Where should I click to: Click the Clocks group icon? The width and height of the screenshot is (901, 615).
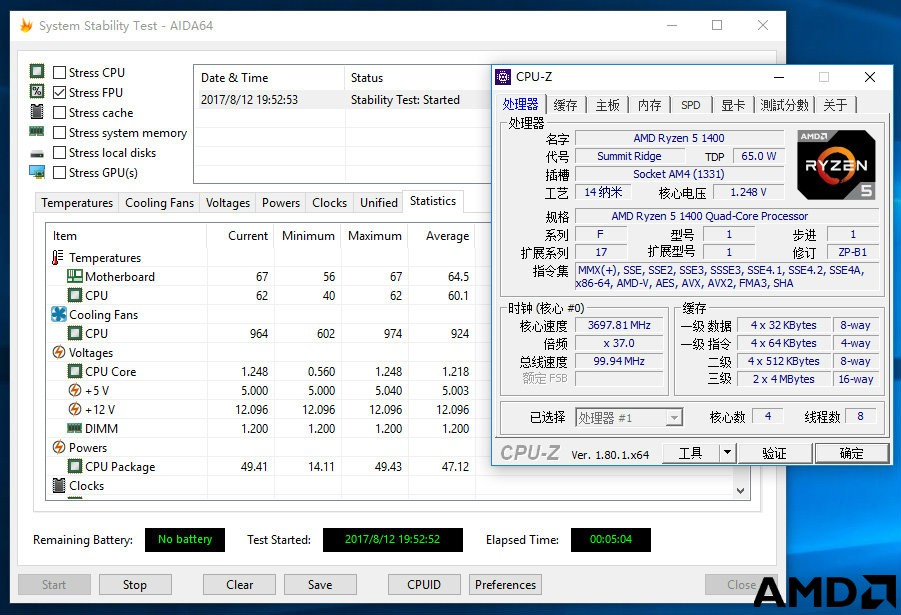59,486
